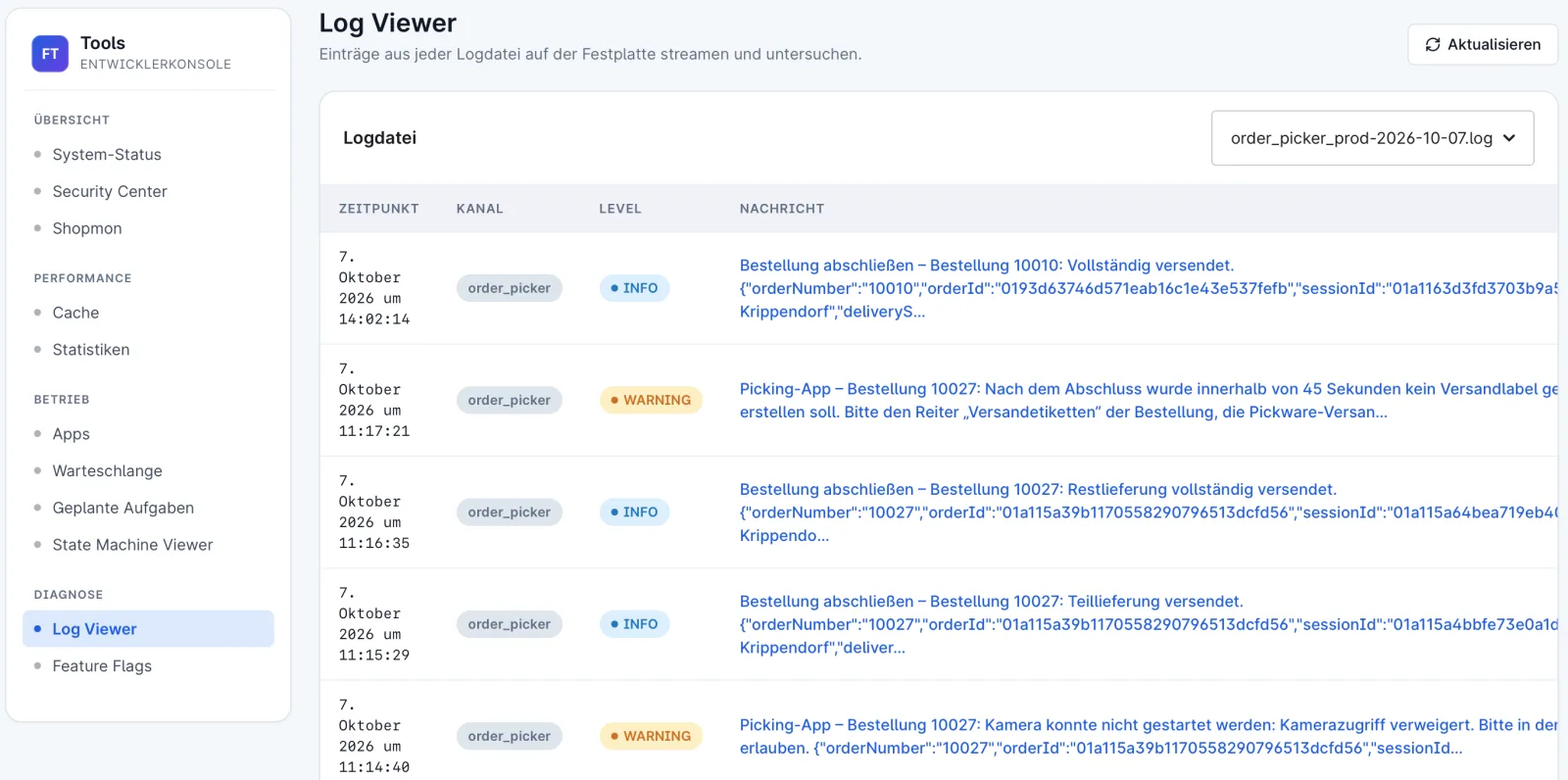Open the Warteschlange page
The image size is (1568, 780).
click(x=108, y=471)
